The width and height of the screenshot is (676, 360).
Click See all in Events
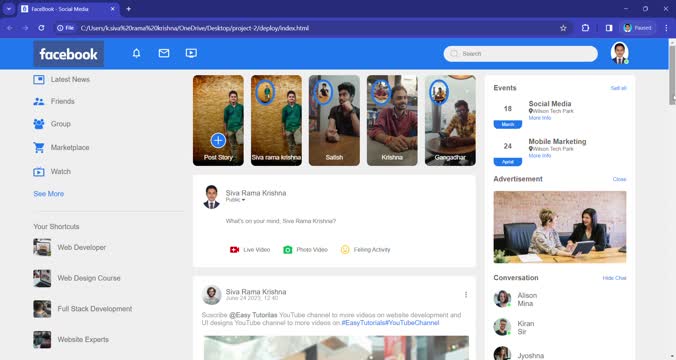click(618, 88)
